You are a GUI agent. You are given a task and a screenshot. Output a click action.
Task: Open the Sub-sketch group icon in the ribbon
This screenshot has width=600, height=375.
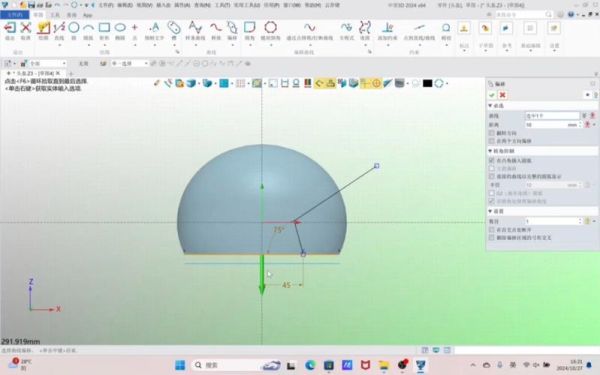[x=485, y=28]
